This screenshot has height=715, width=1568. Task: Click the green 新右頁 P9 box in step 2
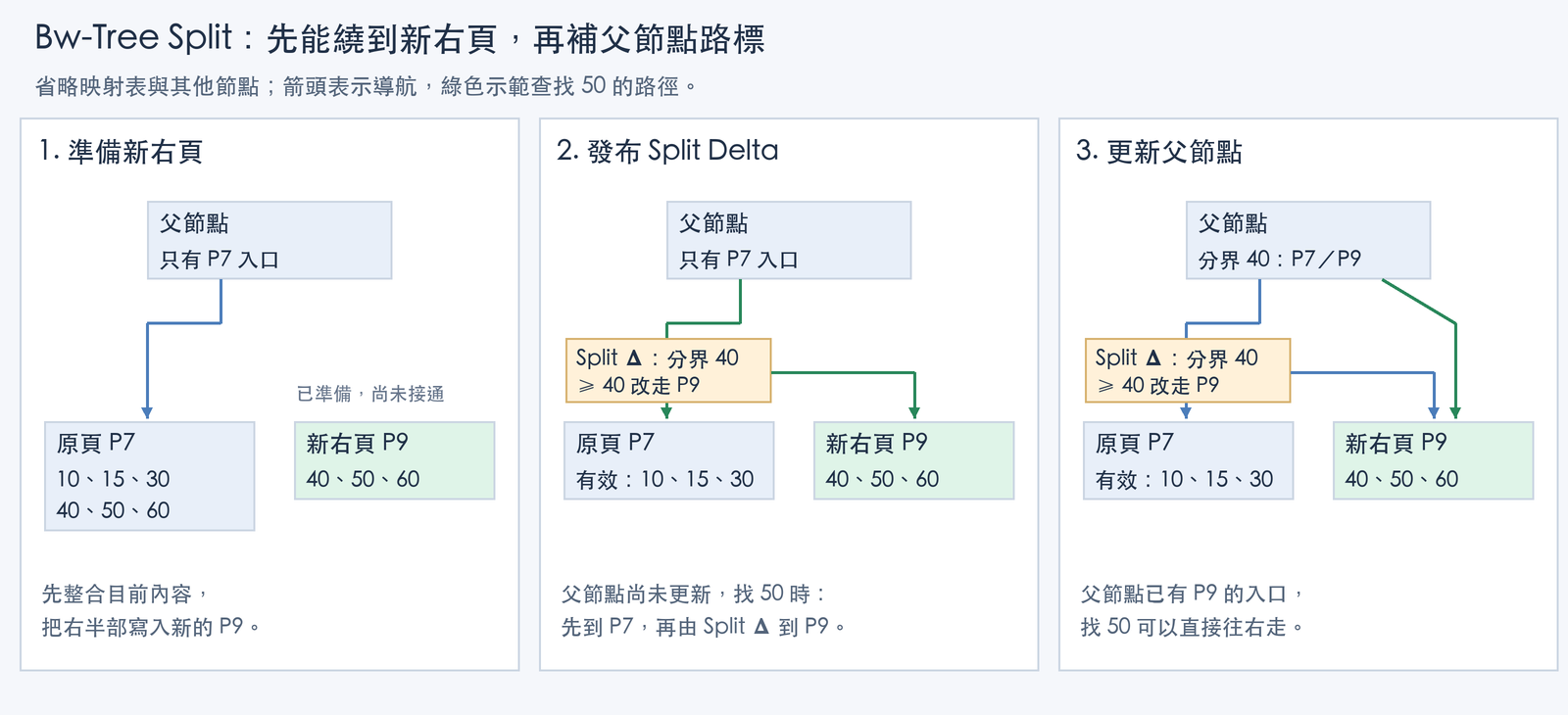(914, 460)
